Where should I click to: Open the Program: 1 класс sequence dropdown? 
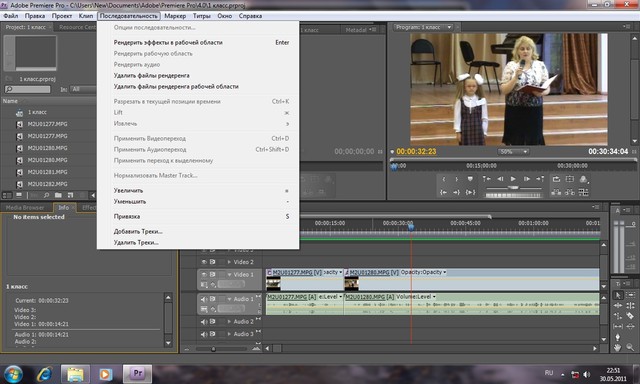(x=449, y=27)
